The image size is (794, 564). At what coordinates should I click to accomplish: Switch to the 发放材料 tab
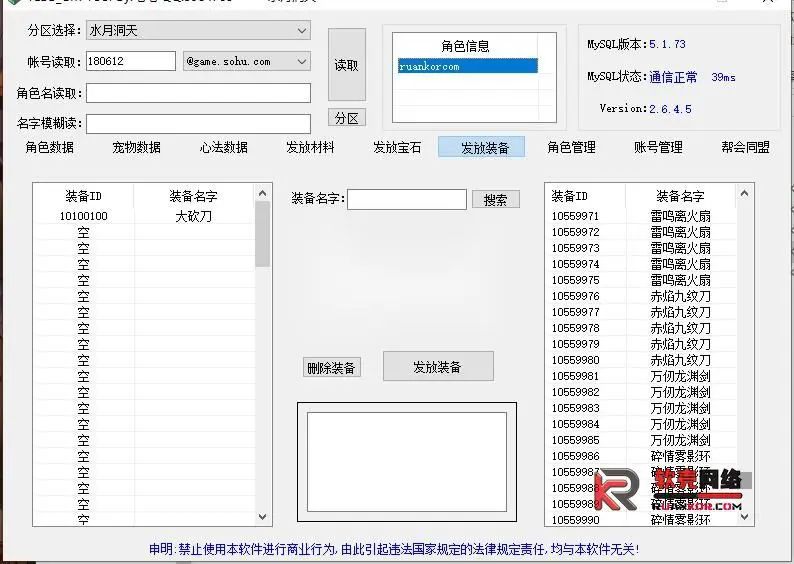click(310, 147)
